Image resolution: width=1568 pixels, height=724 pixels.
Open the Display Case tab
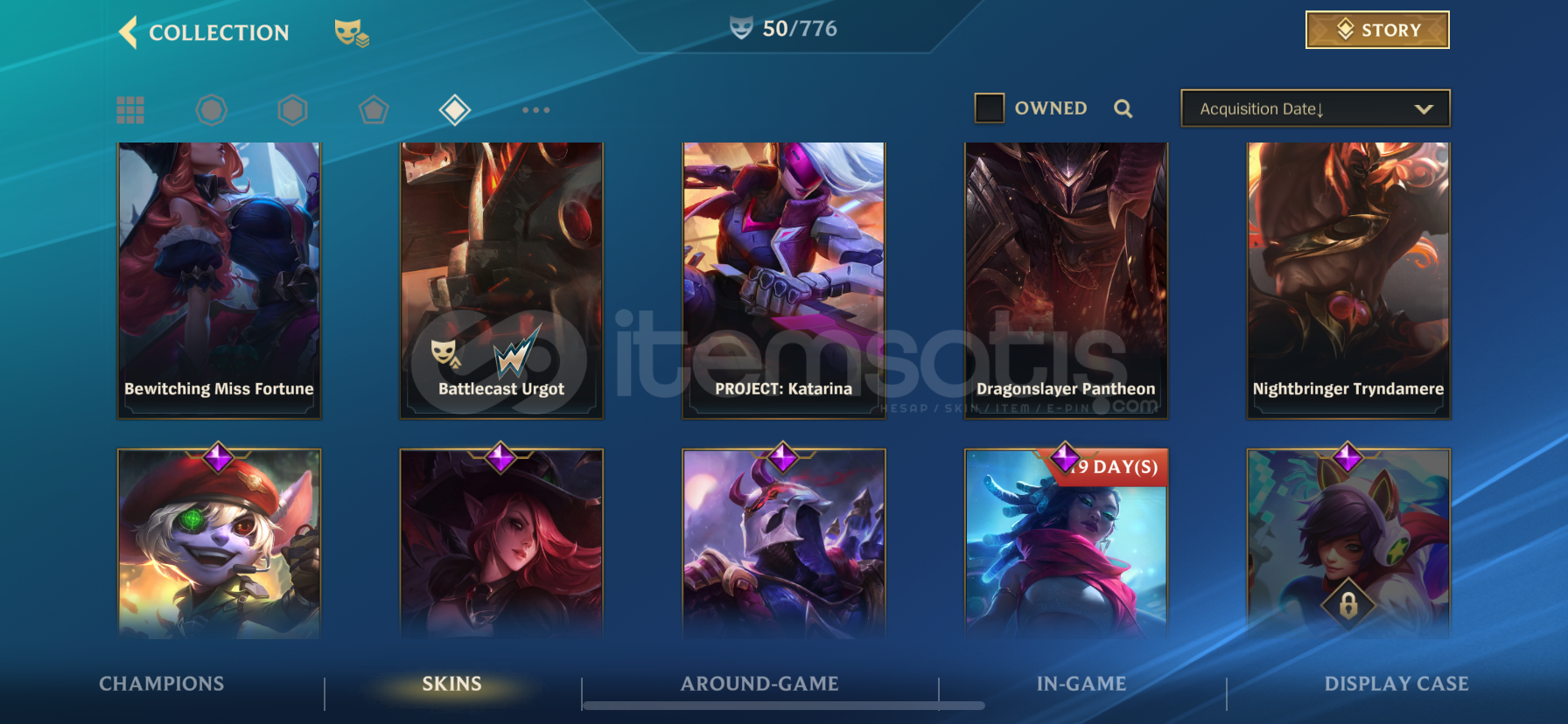click(x=1396, y=684)
